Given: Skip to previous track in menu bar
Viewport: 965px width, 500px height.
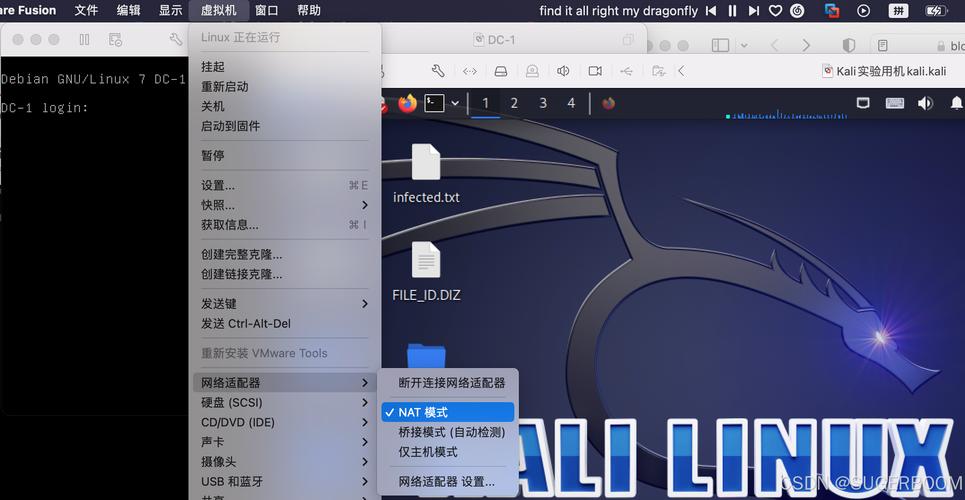Looking at the screenshot, I should (x=711, y=10).
